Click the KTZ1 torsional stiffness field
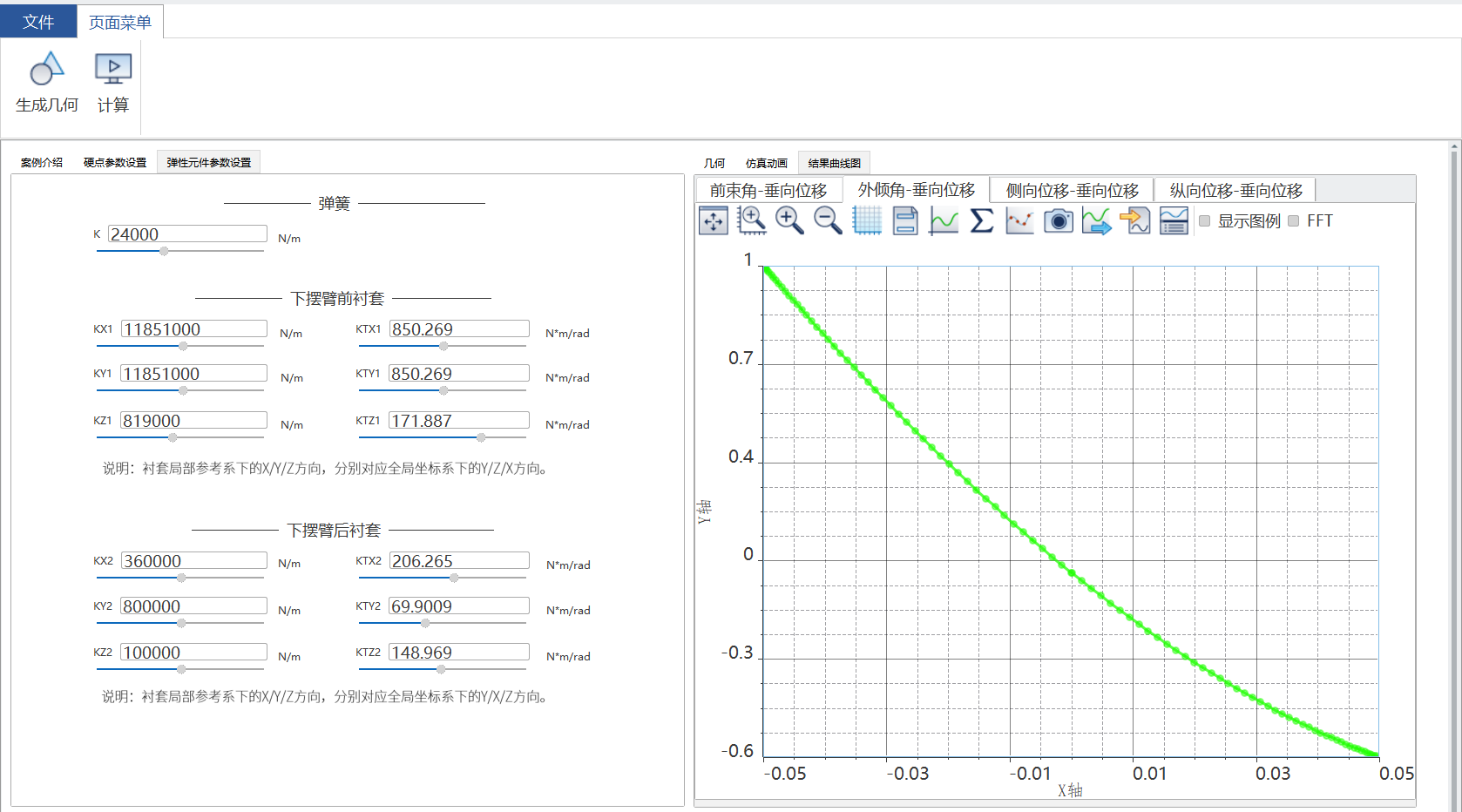 click(459, 420)
